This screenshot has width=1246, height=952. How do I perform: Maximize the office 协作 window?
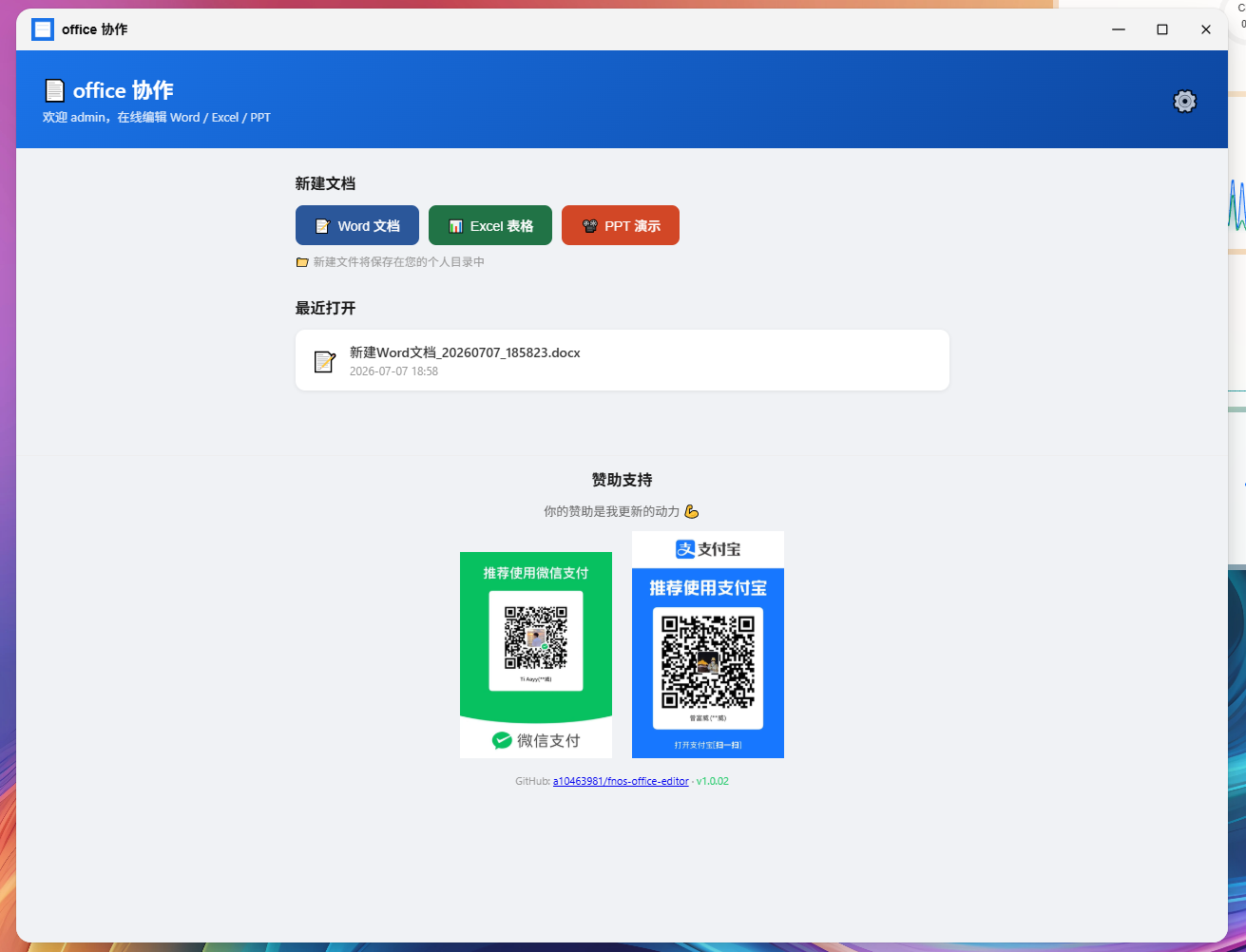pos(1162,29)
